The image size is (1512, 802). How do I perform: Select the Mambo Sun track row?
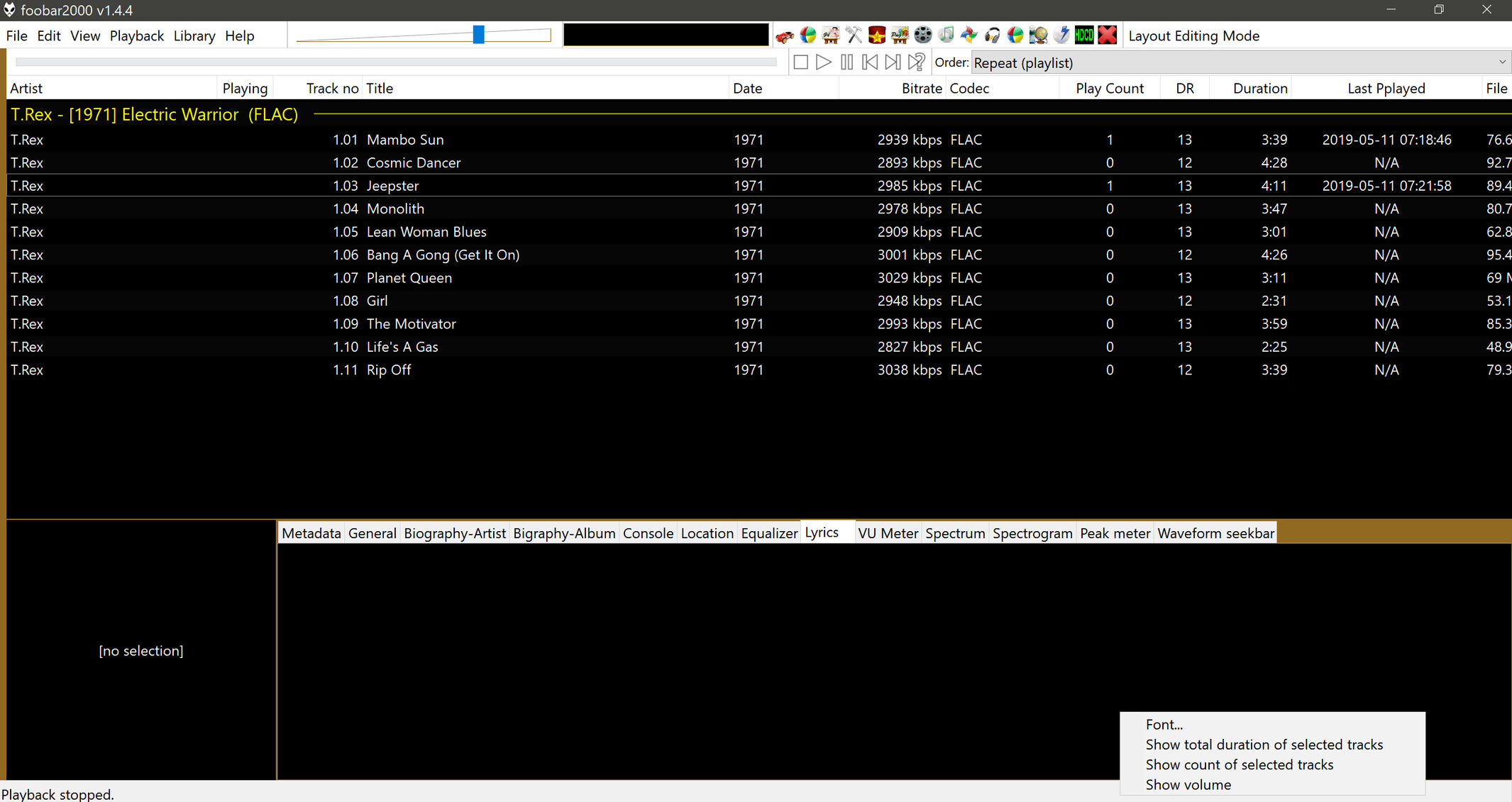point(759,140)
